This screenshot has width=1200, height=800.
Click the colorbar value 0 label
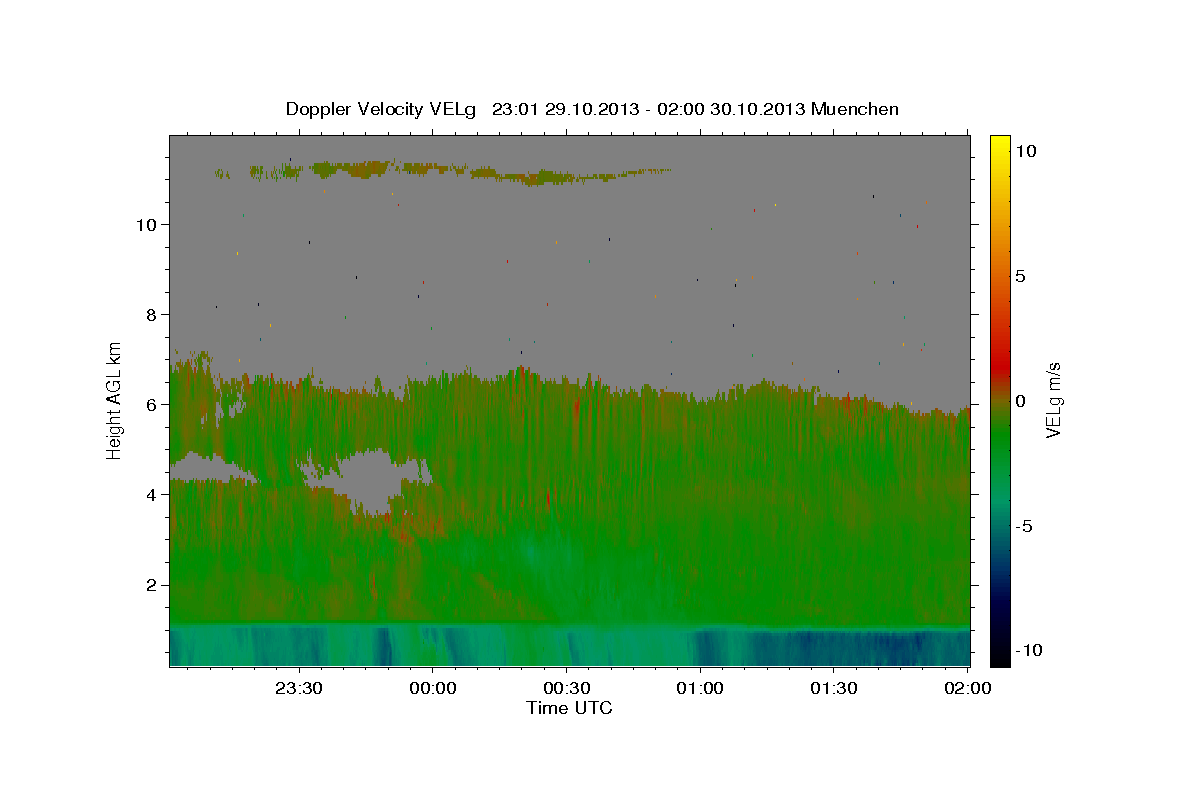(1020, 400)
